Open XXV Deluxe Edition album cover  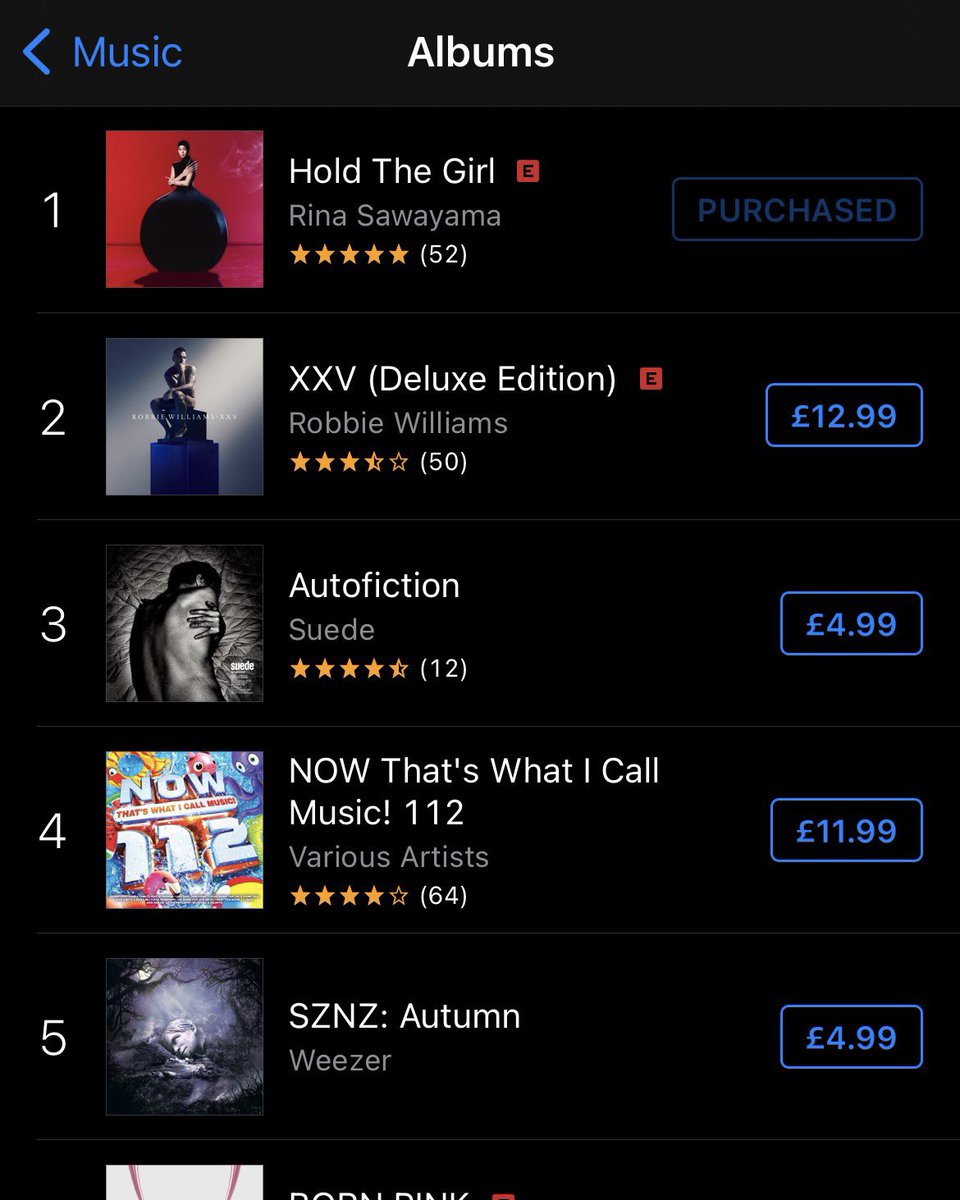point(185,416)
